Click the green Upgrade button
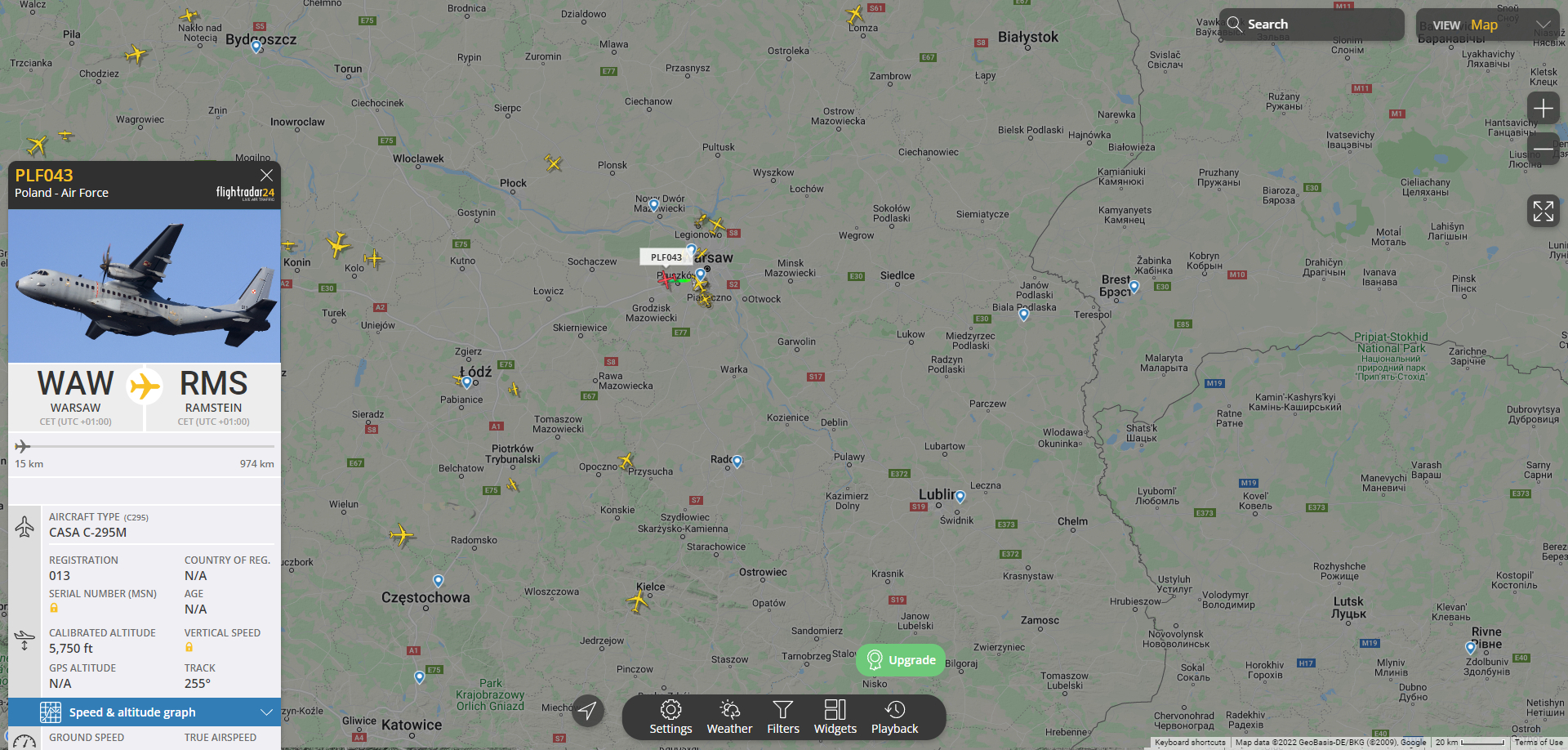Screen dimensions: 1568x750 coord(901,660)
